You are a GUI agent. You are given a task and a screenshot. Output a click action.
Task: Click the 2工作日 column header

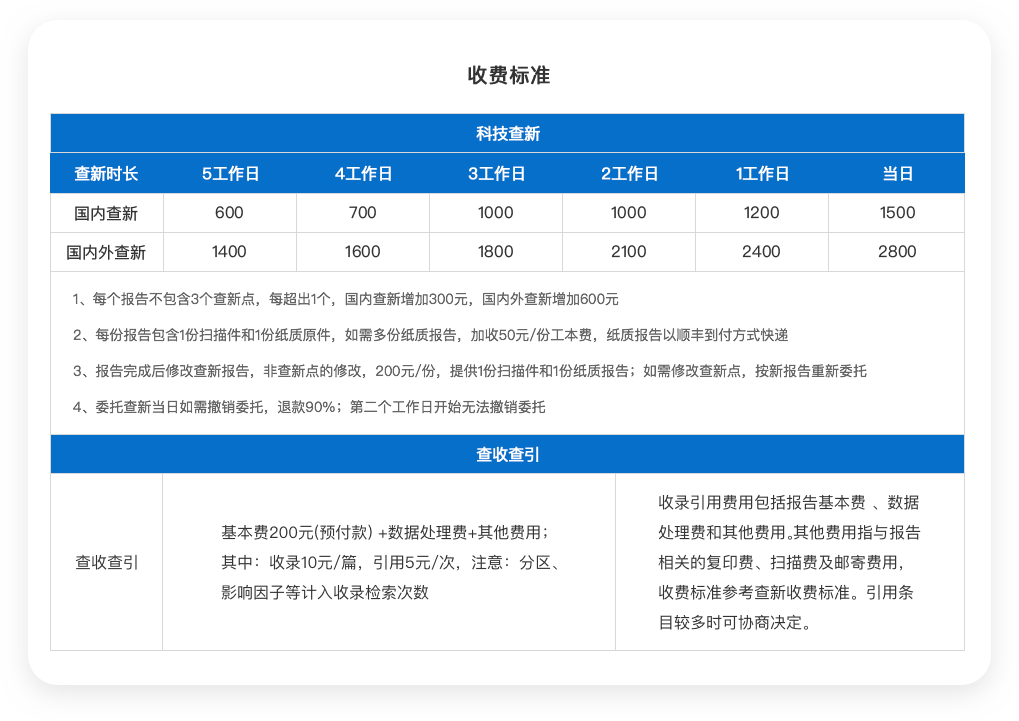pos(629,174)
